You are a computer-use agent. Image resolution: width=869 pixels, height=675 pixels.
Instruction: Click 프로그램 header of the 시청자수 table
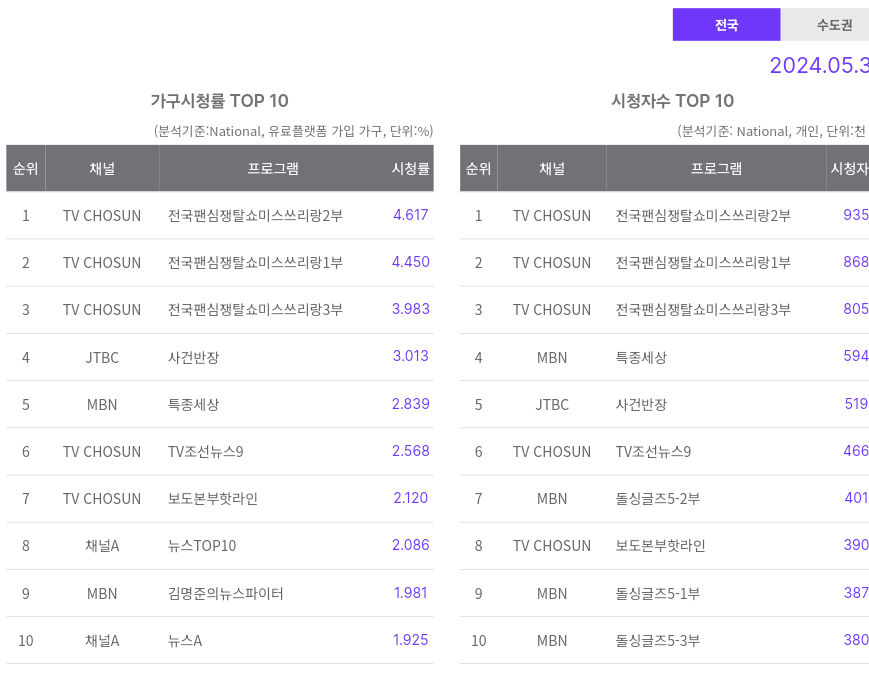click(x=716, y=168)
